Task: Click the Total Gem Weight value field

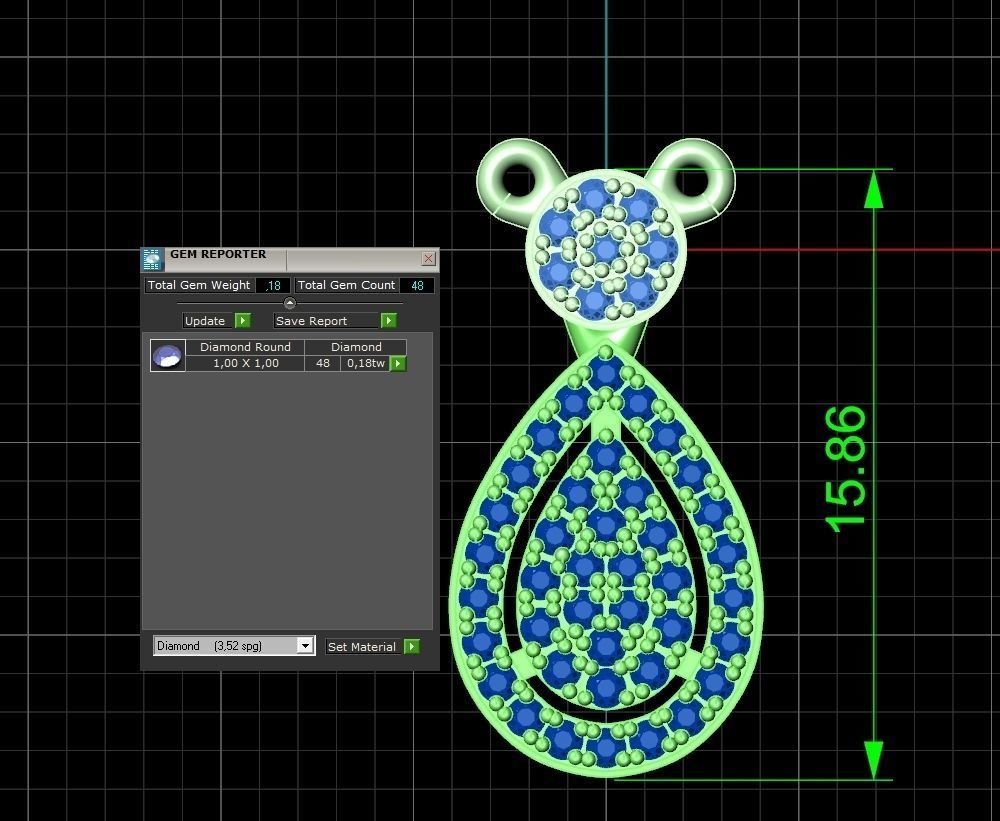Action: coord(273,286)
